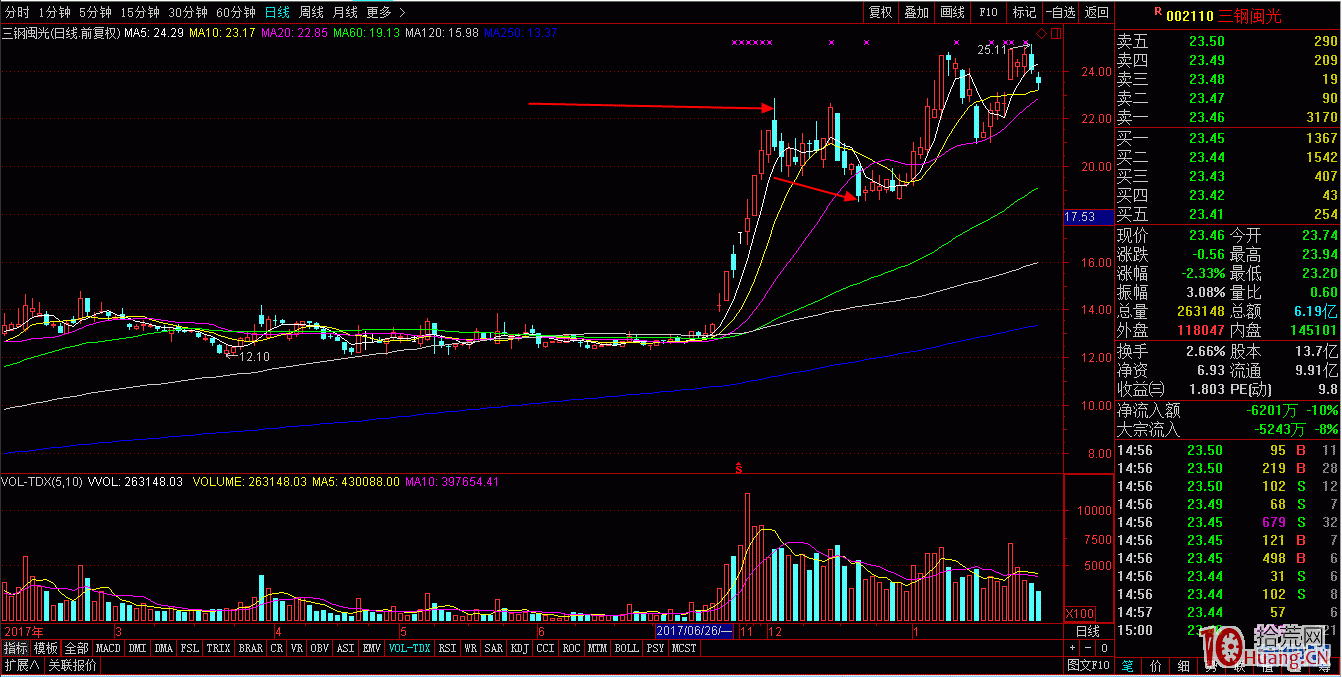The height and width of the screenshot is (677, 1342).
Task: Switch indicator to BRAR
Action: (x=250, y=648)
